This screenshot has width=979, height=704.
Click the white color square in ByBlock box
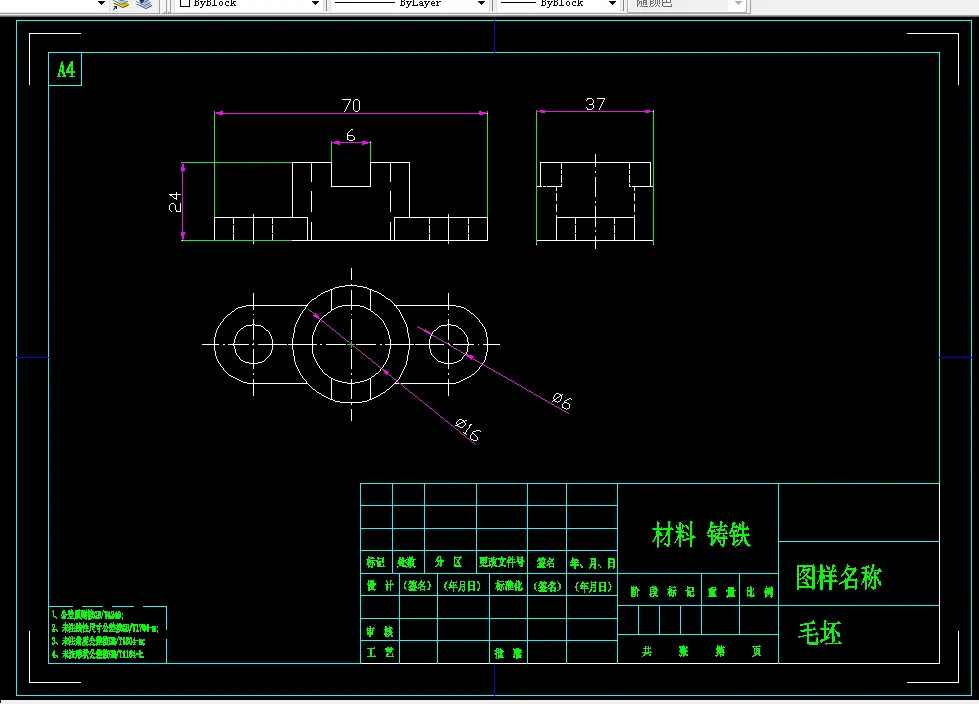tap(185, 3)
